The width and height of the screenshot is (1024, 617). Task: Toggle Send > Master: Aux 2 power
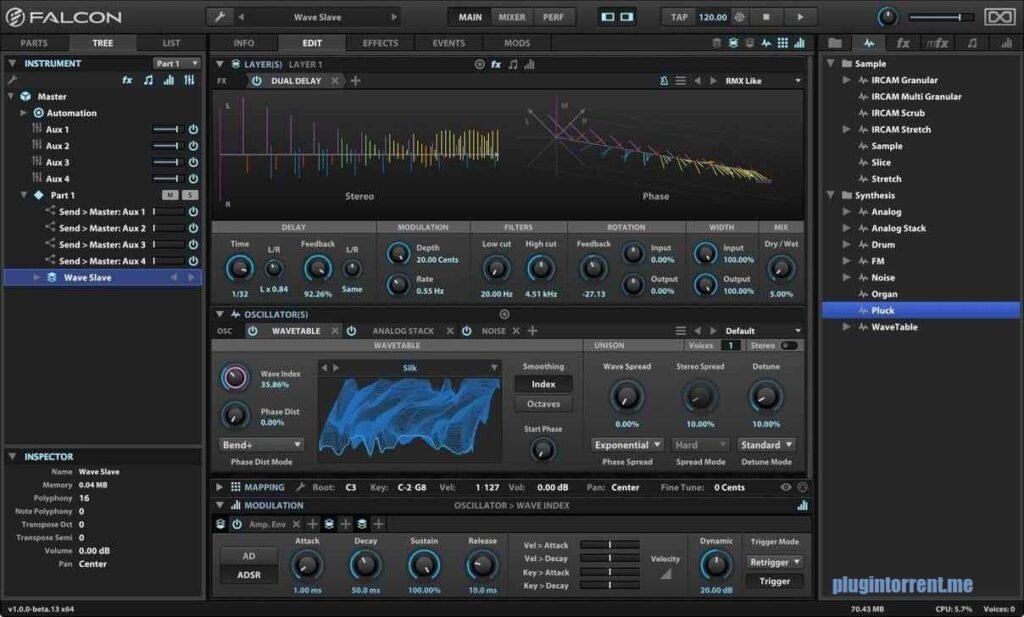[193, 228]
